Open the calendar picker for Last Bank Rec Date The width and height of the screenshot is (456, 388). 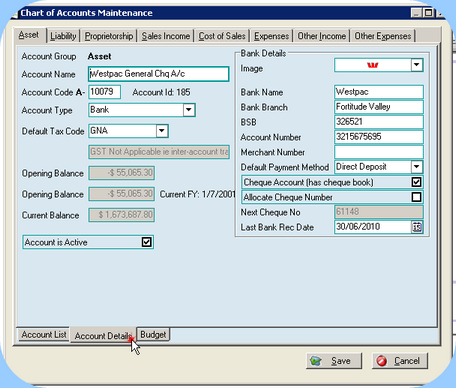click(x=417, y=227)
